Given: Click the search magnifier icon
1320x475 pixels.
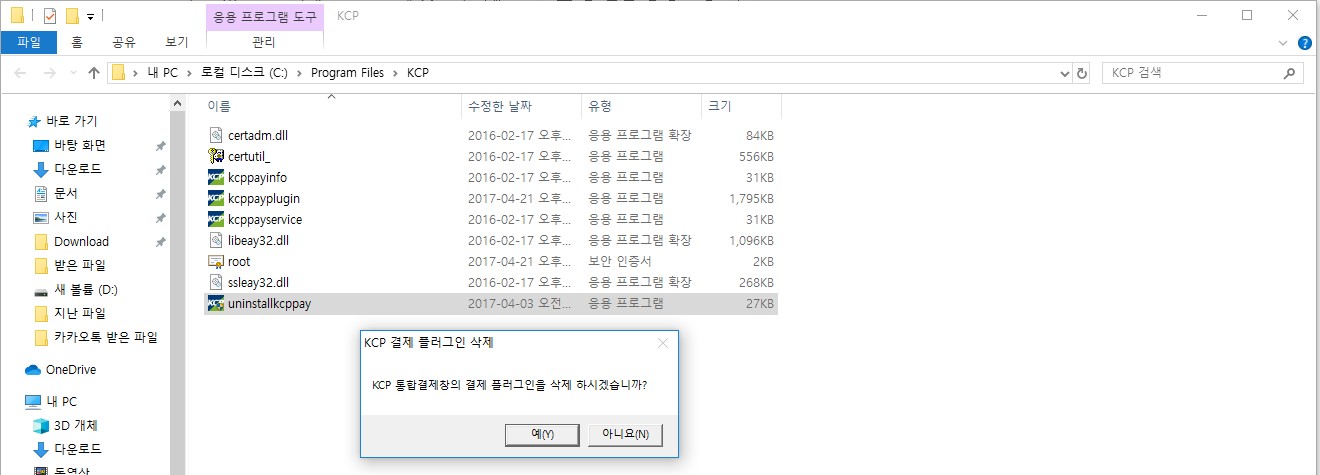Looking at the screenshot, I should (x=1290, y=73).
